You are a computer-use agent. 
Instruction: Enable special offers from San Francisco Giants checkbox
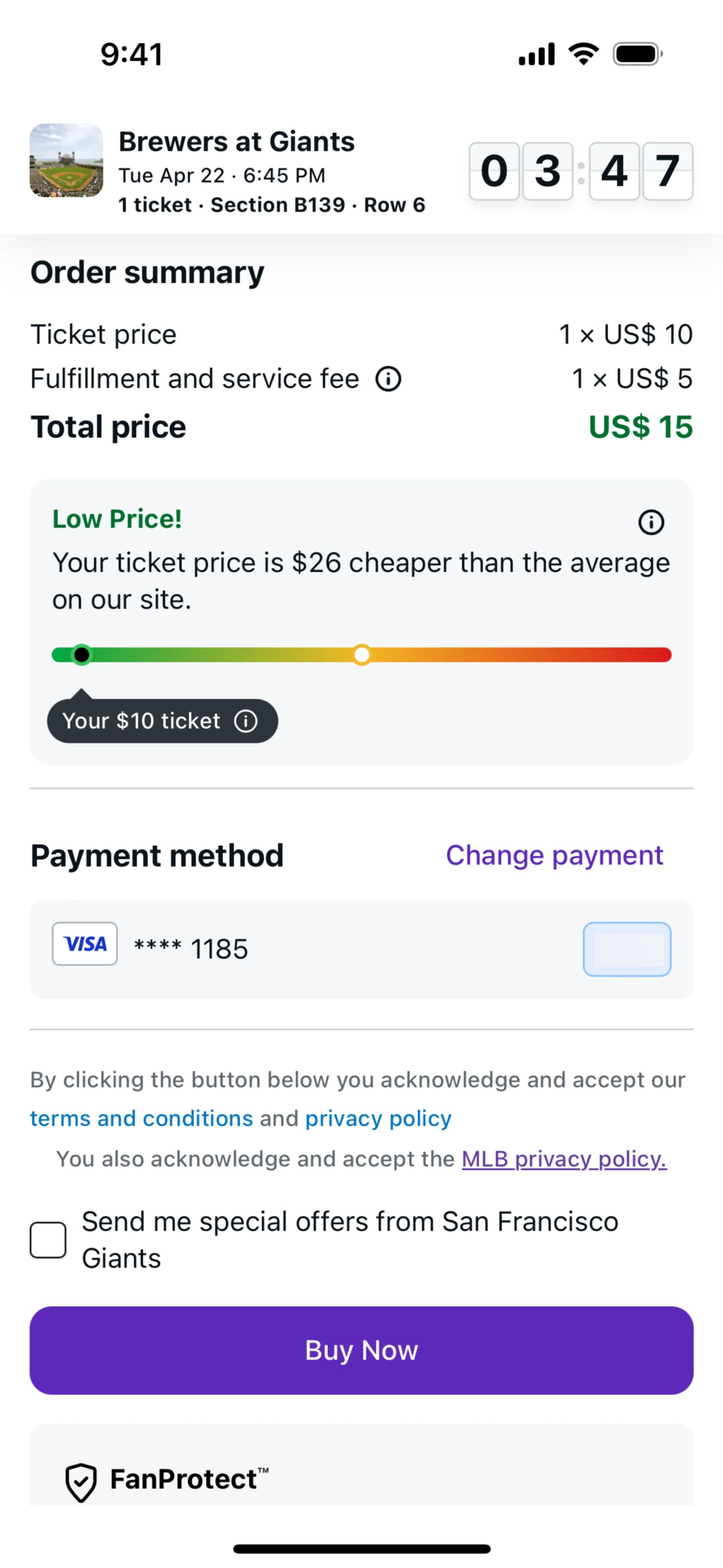point(48,1240)
